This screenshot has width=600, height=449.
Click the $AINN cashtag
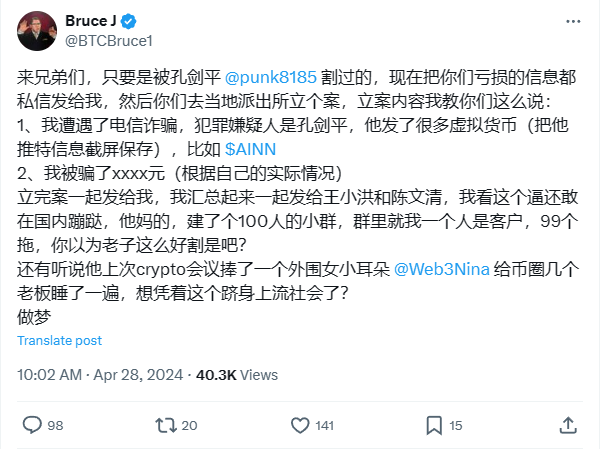click(x=250, y=149)
